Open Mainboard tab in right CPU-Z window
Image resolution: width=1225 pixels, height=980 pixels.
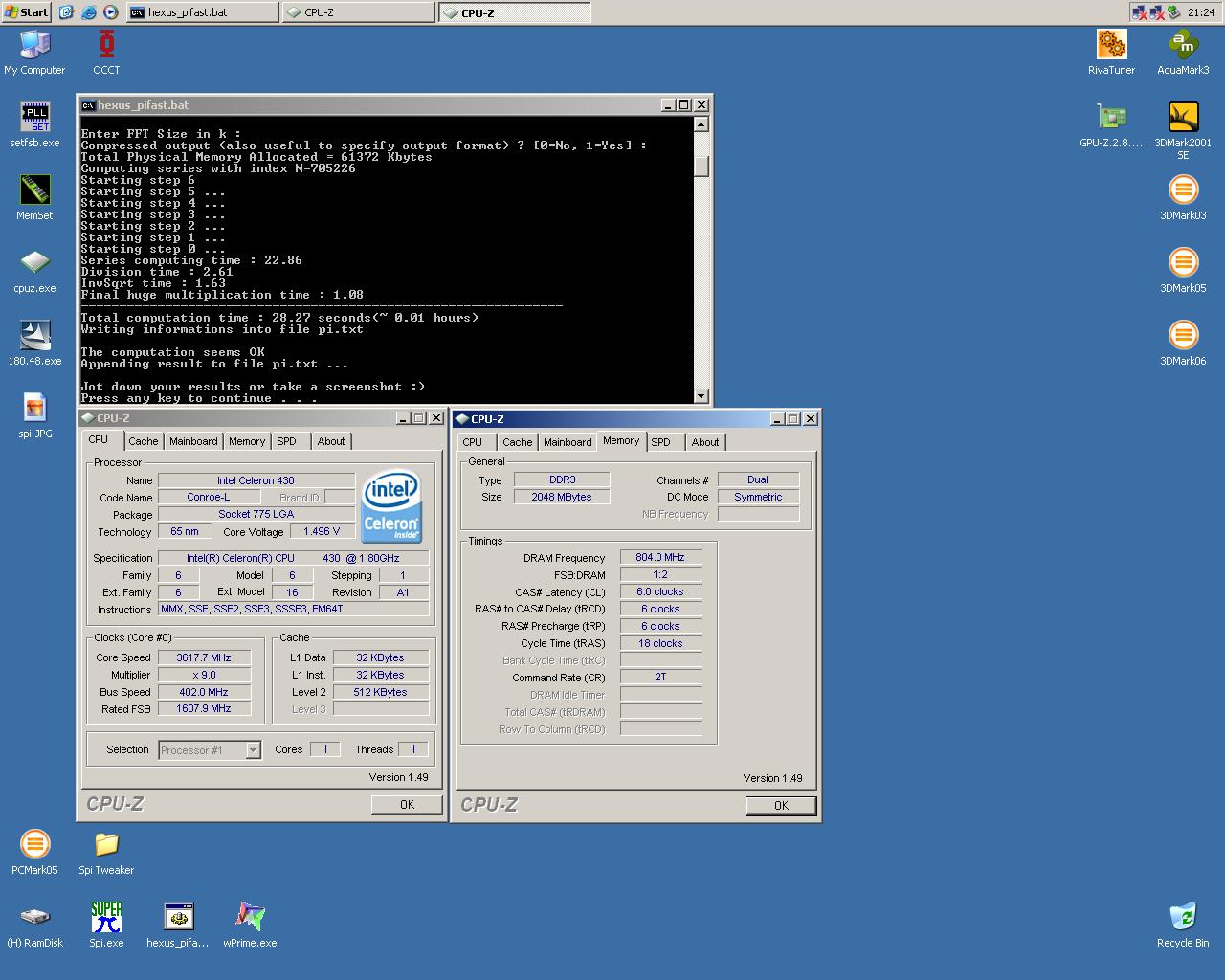click(x=568, y=442)
